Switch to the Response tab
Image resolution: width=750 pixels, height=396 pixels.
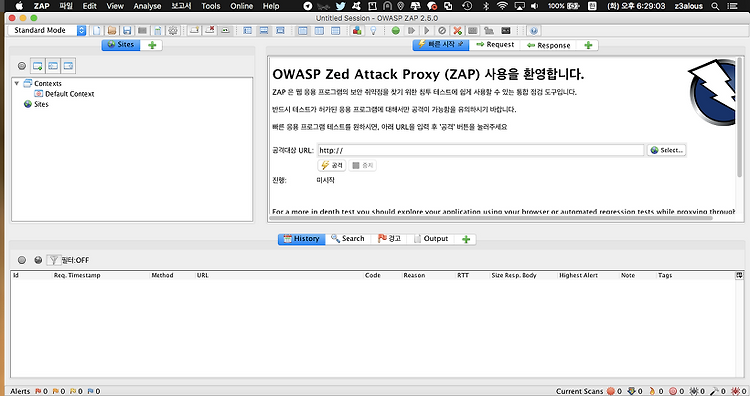[x=549, y=45]
